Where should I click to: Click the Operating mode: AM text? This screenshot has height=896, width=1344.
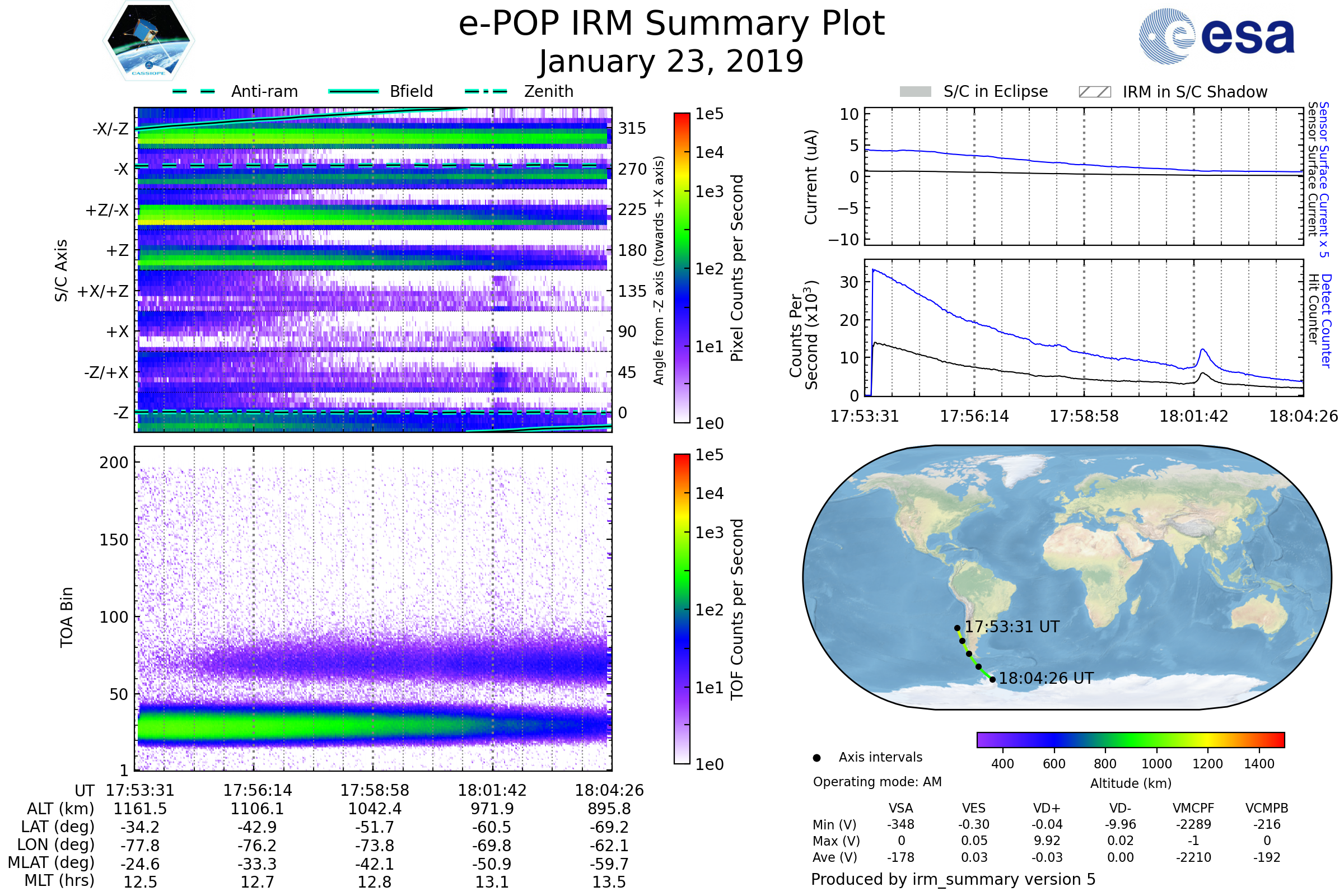877,782
